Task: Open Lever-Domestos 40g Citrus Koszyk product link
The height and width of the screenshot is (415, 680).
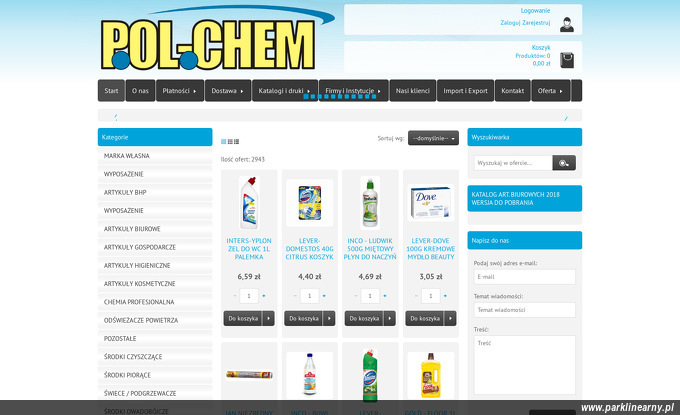Action: (310, 249)
